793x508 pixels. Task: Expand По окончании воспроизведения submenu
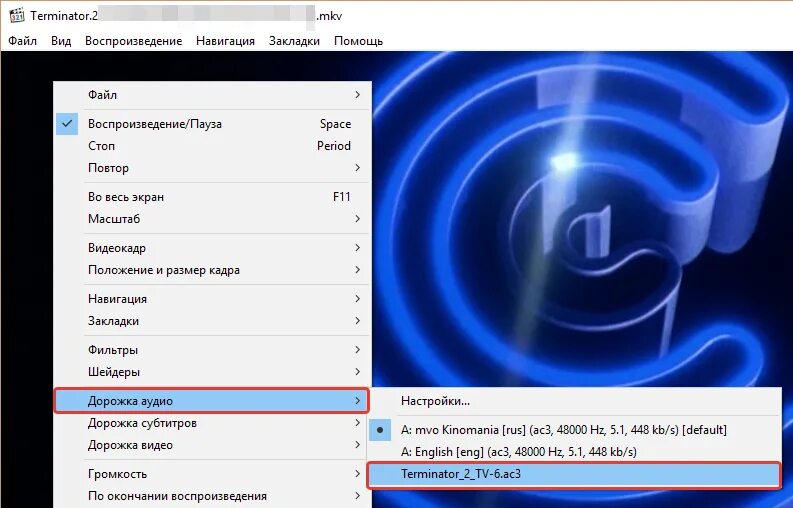point(212,496)
